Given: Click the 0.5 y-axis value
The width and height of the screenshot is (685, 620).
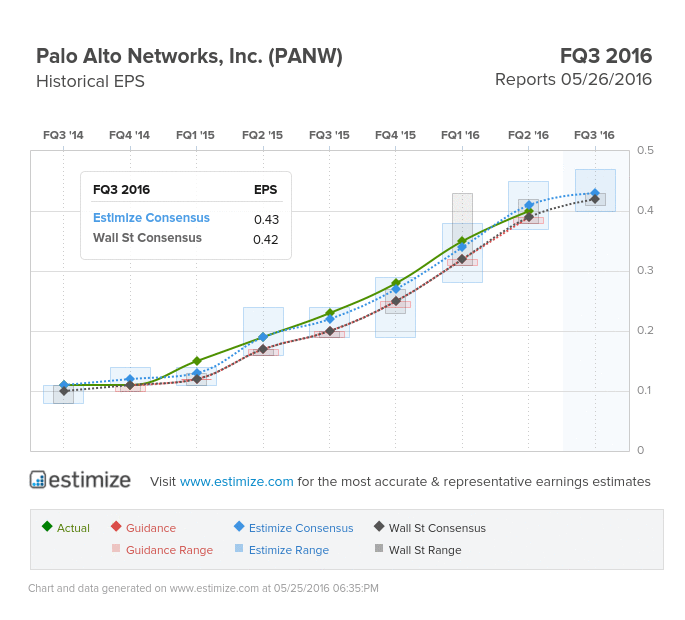Looking at the screenshot, I should (645, 150).
